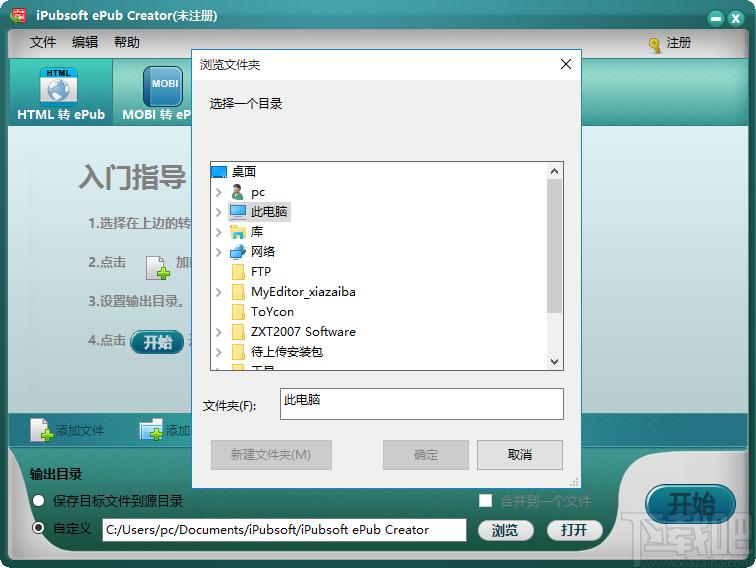Select the FTP folder label

pyautogui.click(x=261, y=272)
